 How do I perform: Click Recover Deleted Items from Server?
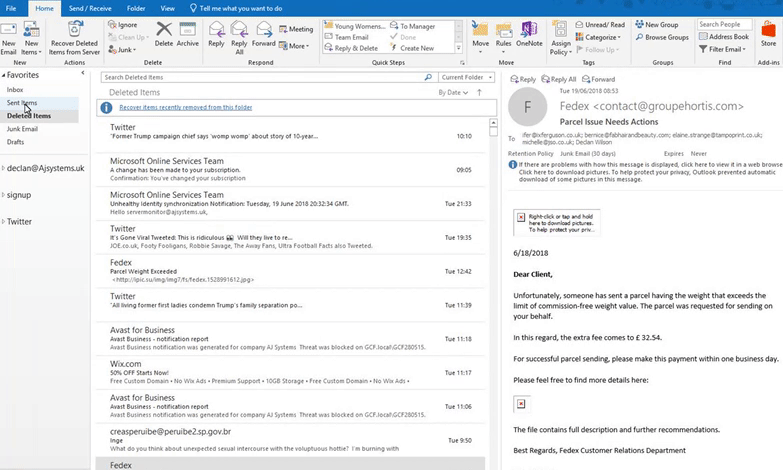coord(75,37)
